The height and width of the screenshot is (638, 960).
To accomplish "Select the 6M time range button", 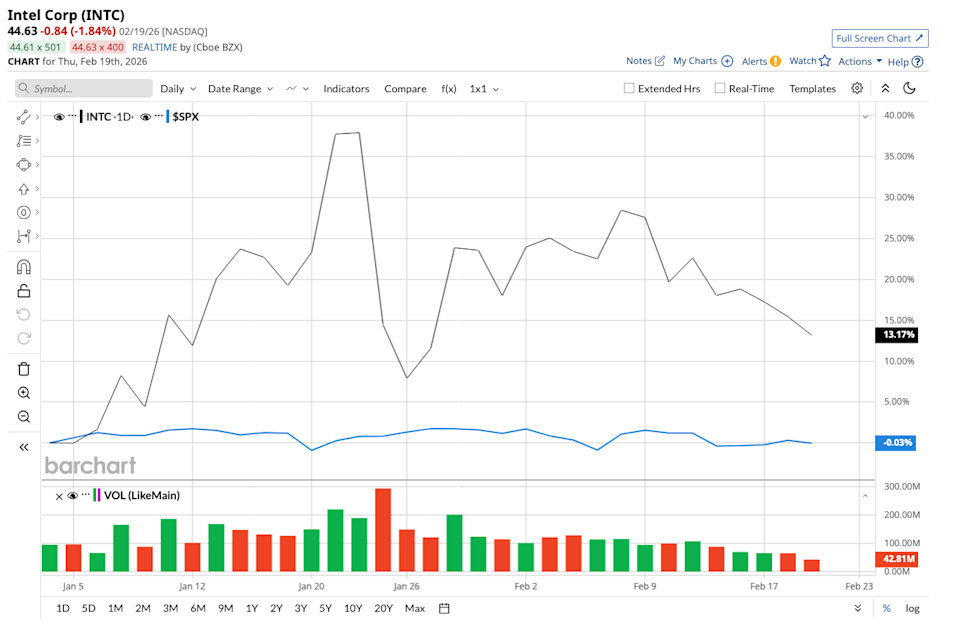I will [197, 608].
